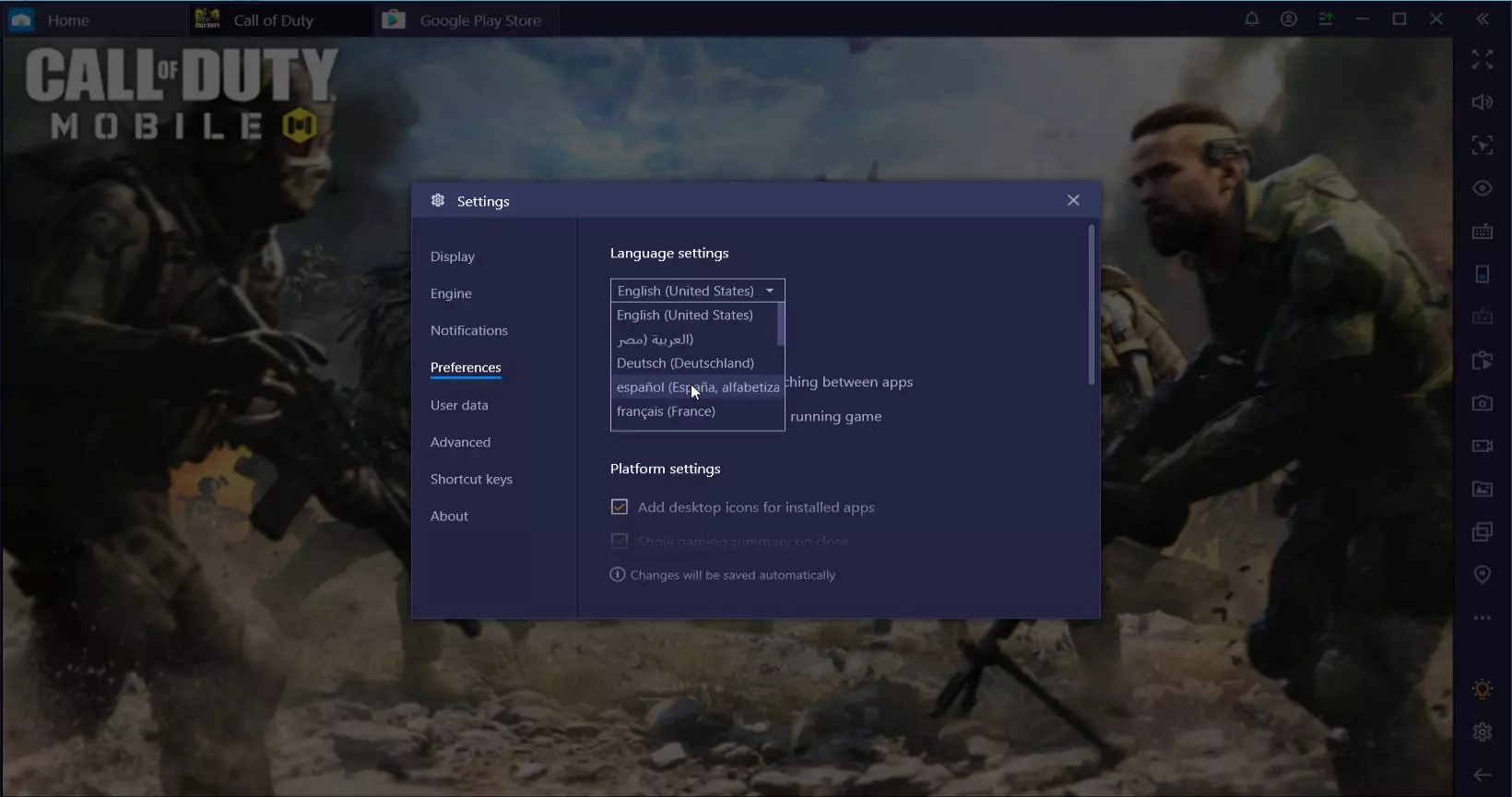Go to the Home tab
1512x797 pixels.
click(x=67, y=20)
